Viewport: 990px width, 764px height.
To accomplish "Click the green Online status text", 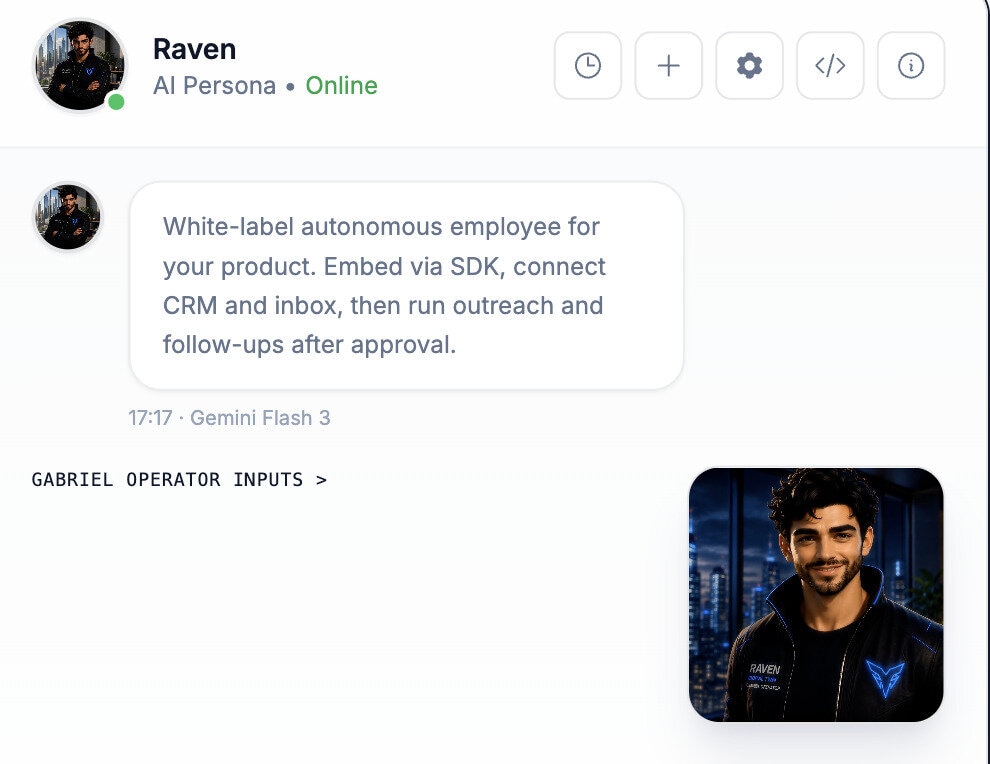I will (x=342, y=85).
